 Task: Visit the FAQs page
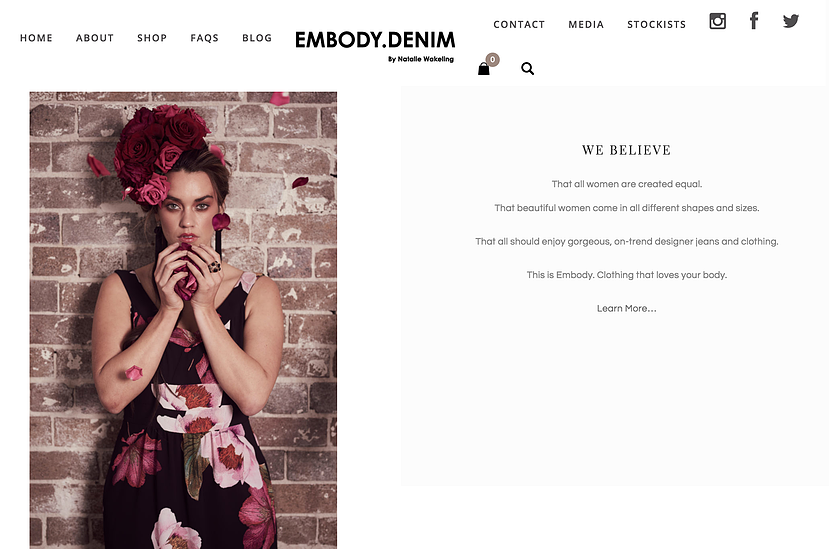point(205,38)
